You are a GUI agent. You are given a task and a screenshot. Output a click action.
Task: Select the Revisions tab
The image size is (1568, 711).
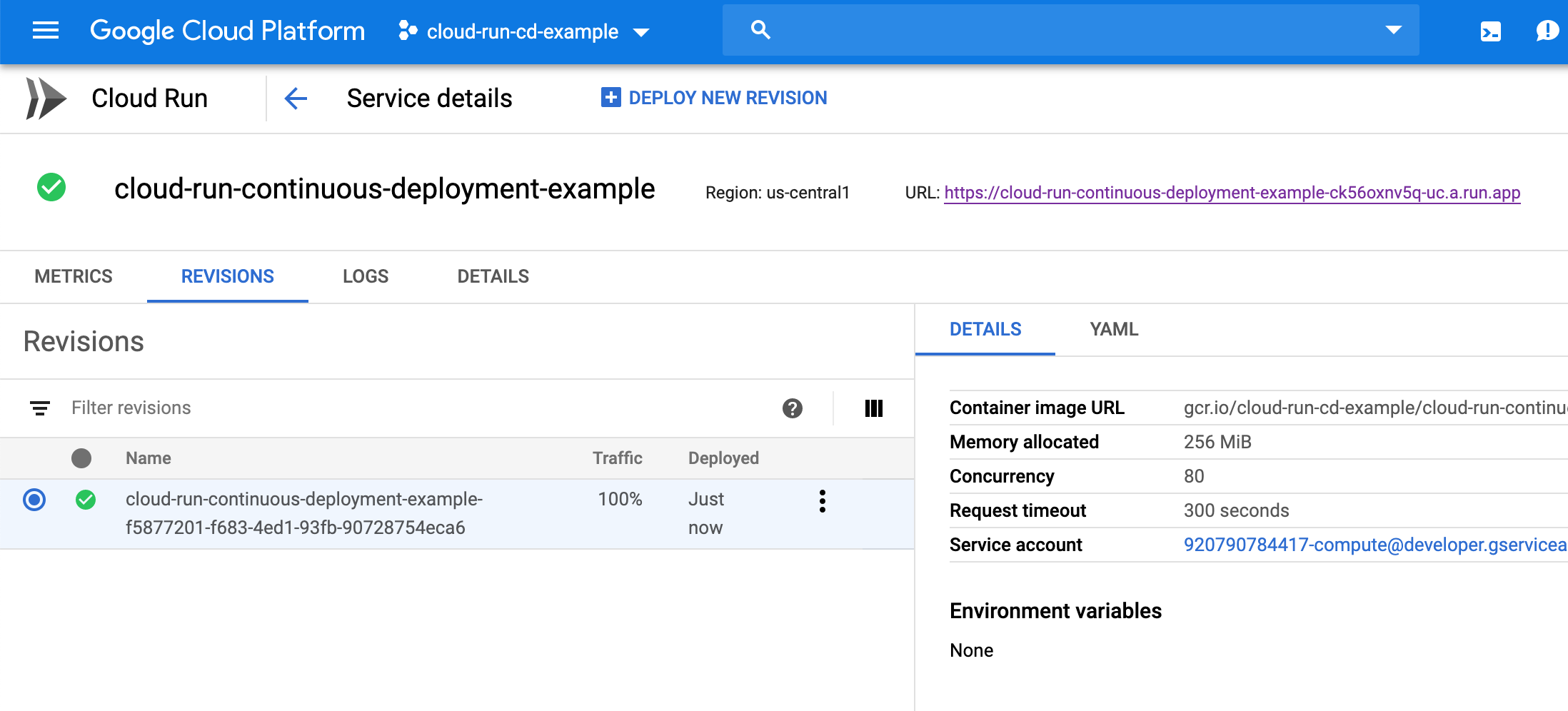tap(228, 276)
